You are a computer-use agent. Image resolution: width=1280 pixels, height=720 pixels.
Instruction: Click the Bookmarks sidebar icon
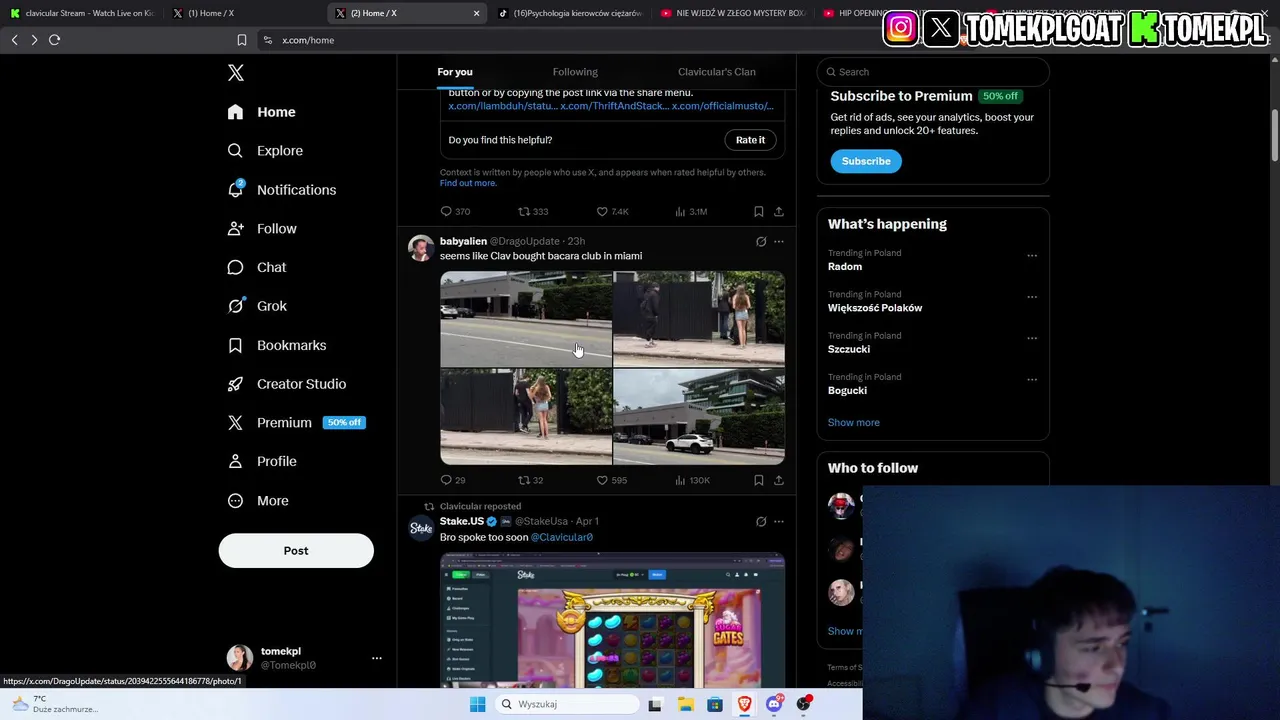pos(235,345)
